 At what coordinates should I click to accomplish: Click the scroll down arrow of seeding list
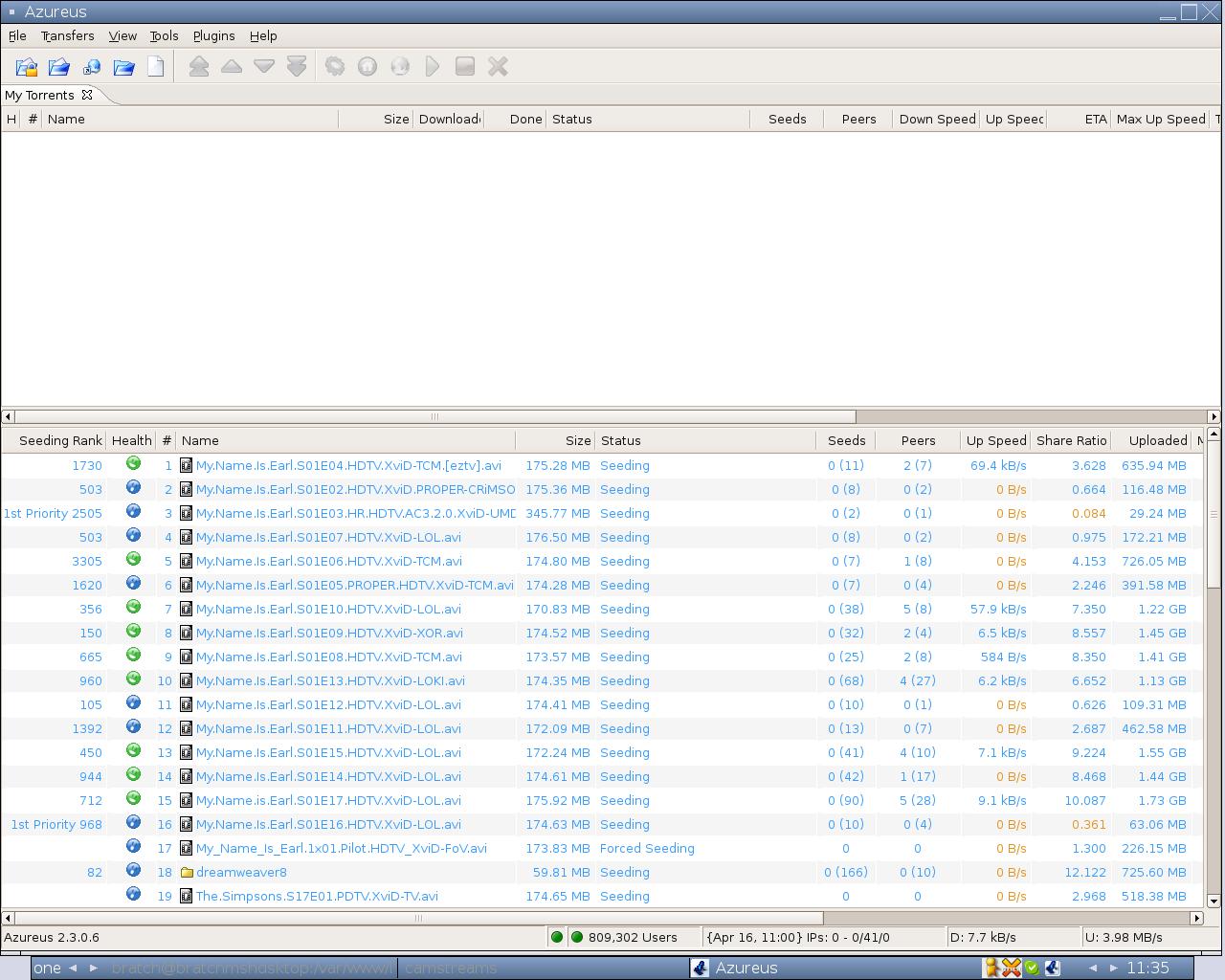pos(1214,901)
